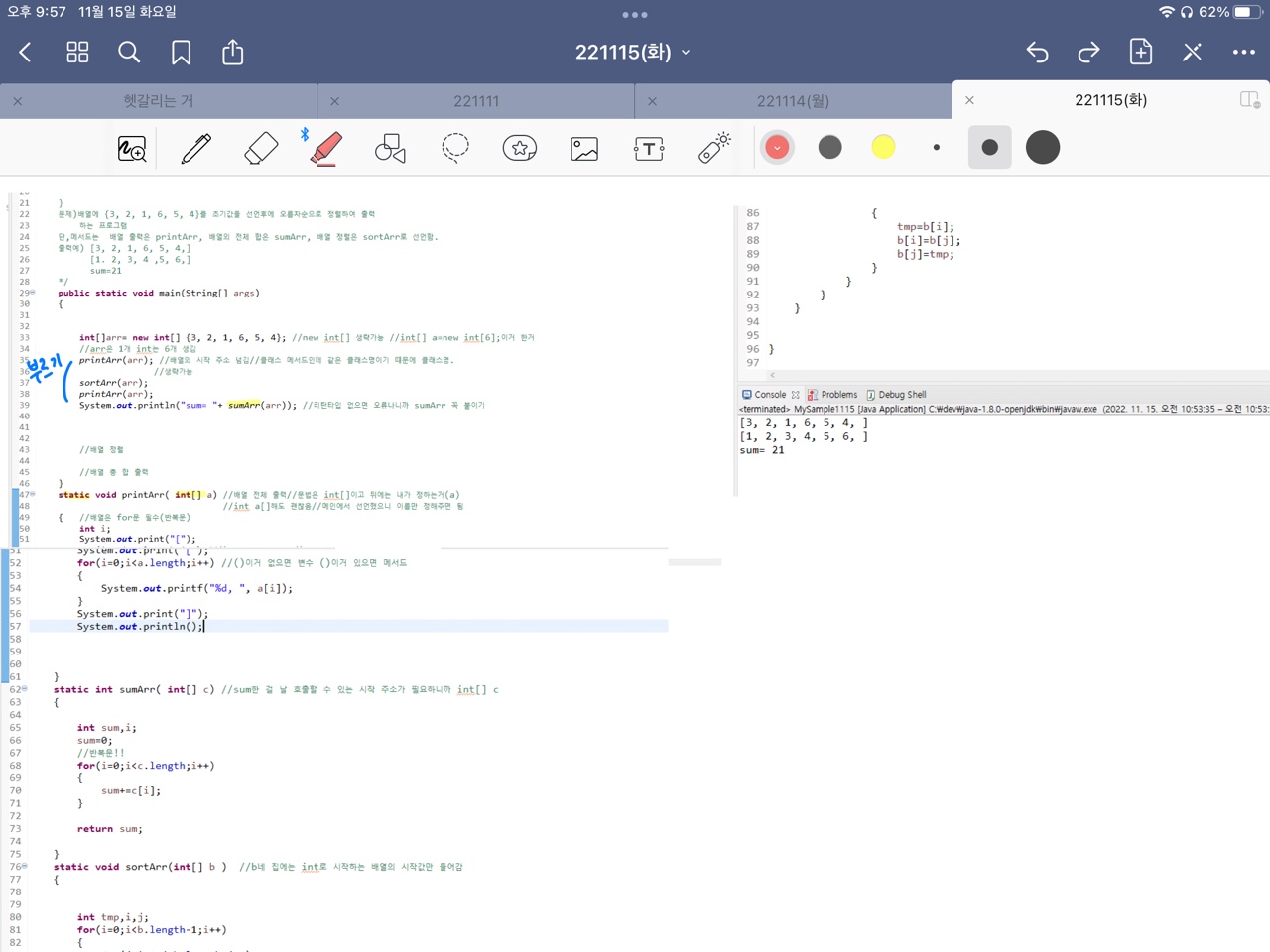The image size is (1270, 952).
Task: Tap the headphones status icon
Action: [1187, 12]
